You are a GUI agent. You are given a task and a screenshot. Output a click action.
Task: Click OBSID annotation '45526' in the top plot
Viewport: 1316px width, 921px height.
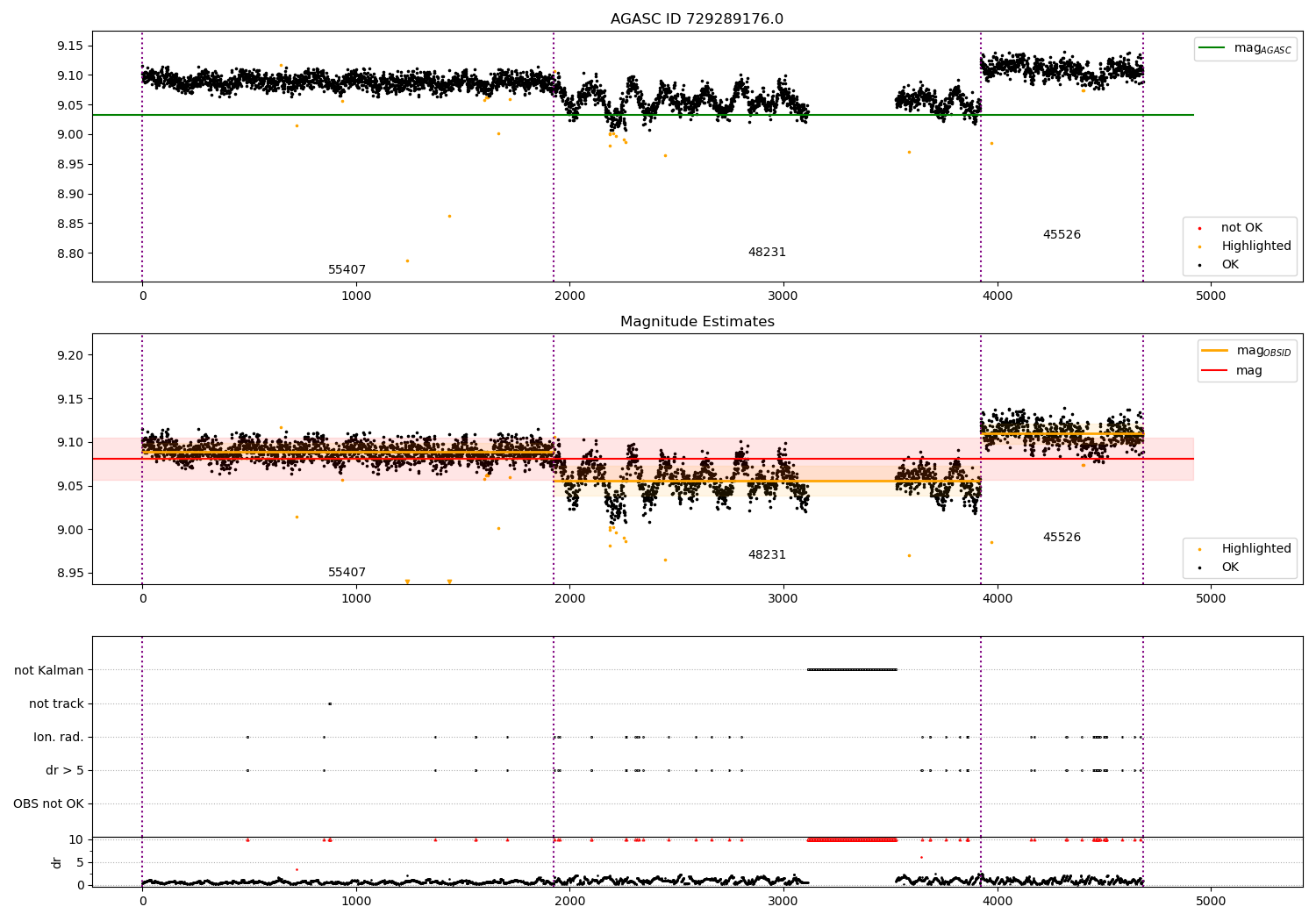(x=1062, y=235)
